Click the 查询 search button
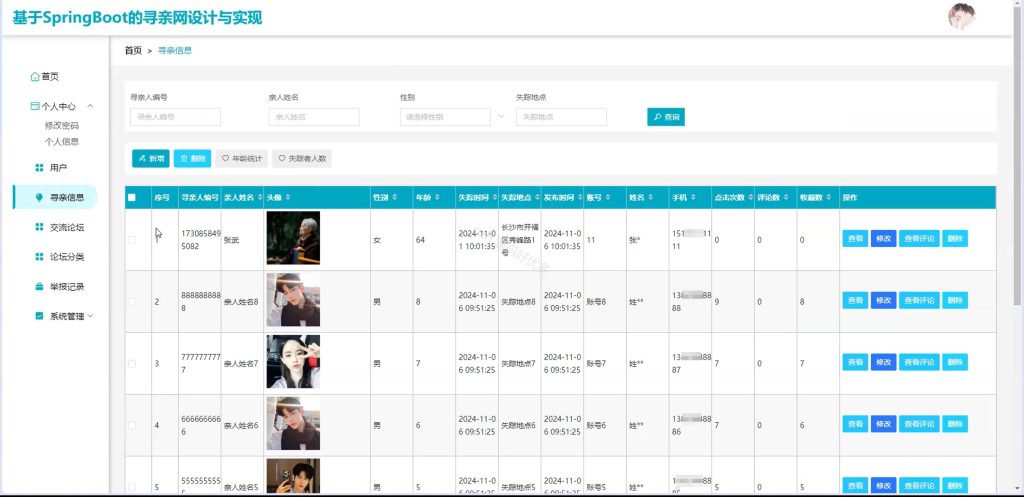This screenshot has width=1024, height=497. coord(666,117)
